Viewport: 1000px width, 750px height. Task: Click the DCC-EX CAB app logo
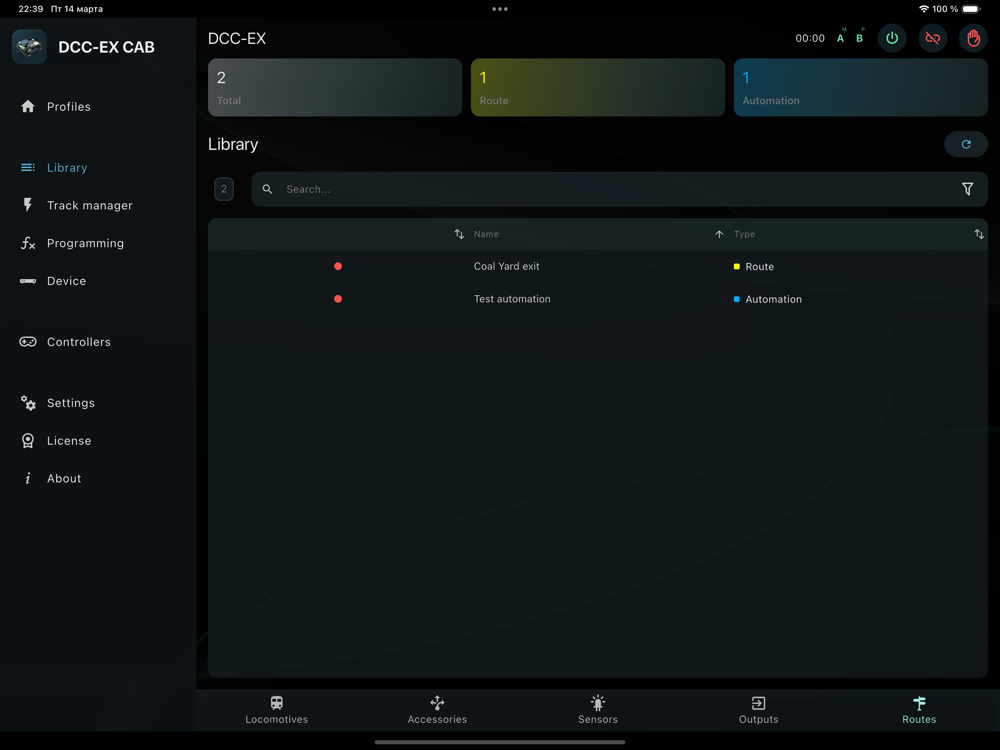coord(29,47)
